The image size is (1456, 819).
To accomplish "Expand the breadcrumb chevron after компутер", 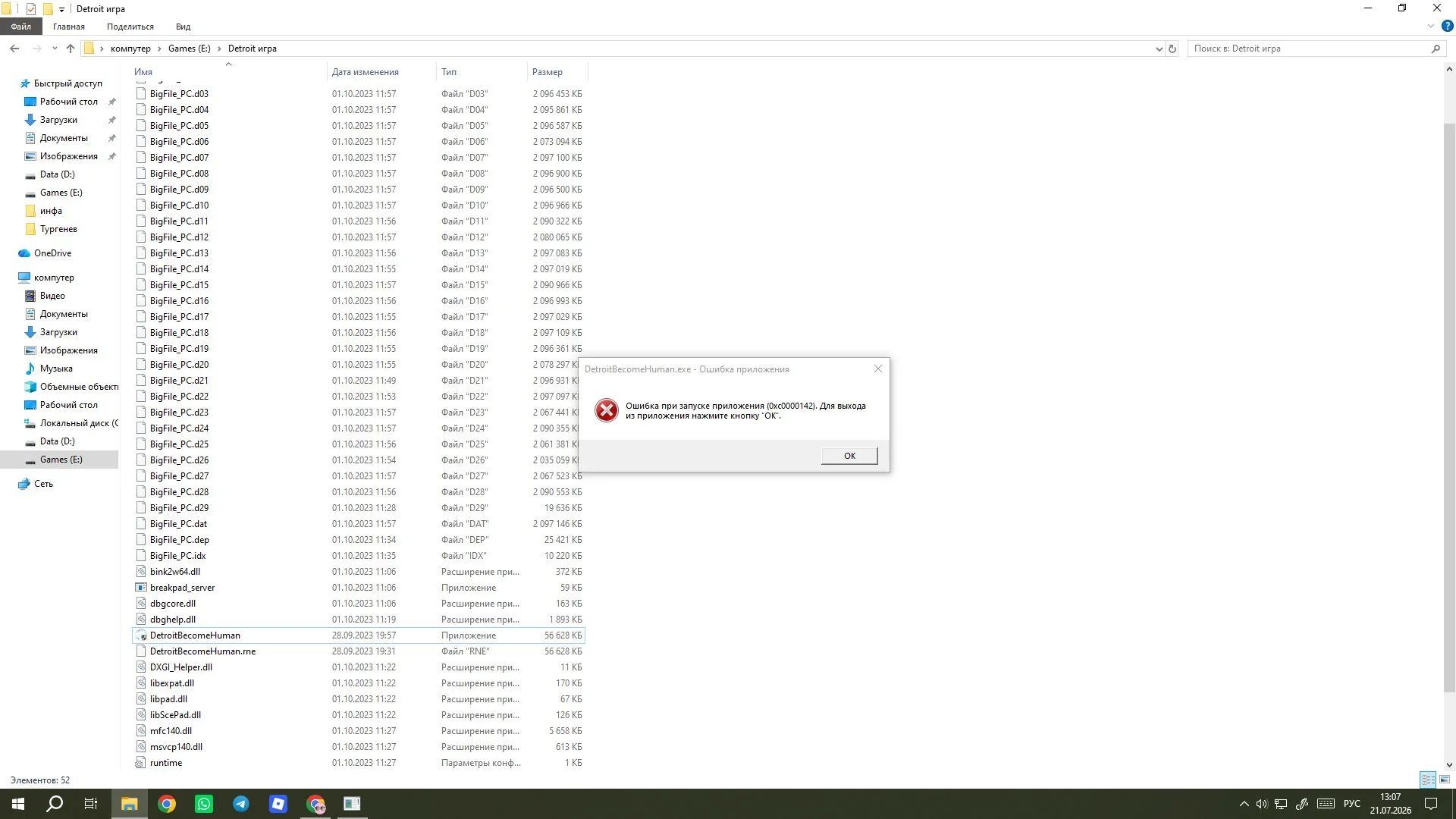I will 159,49.
